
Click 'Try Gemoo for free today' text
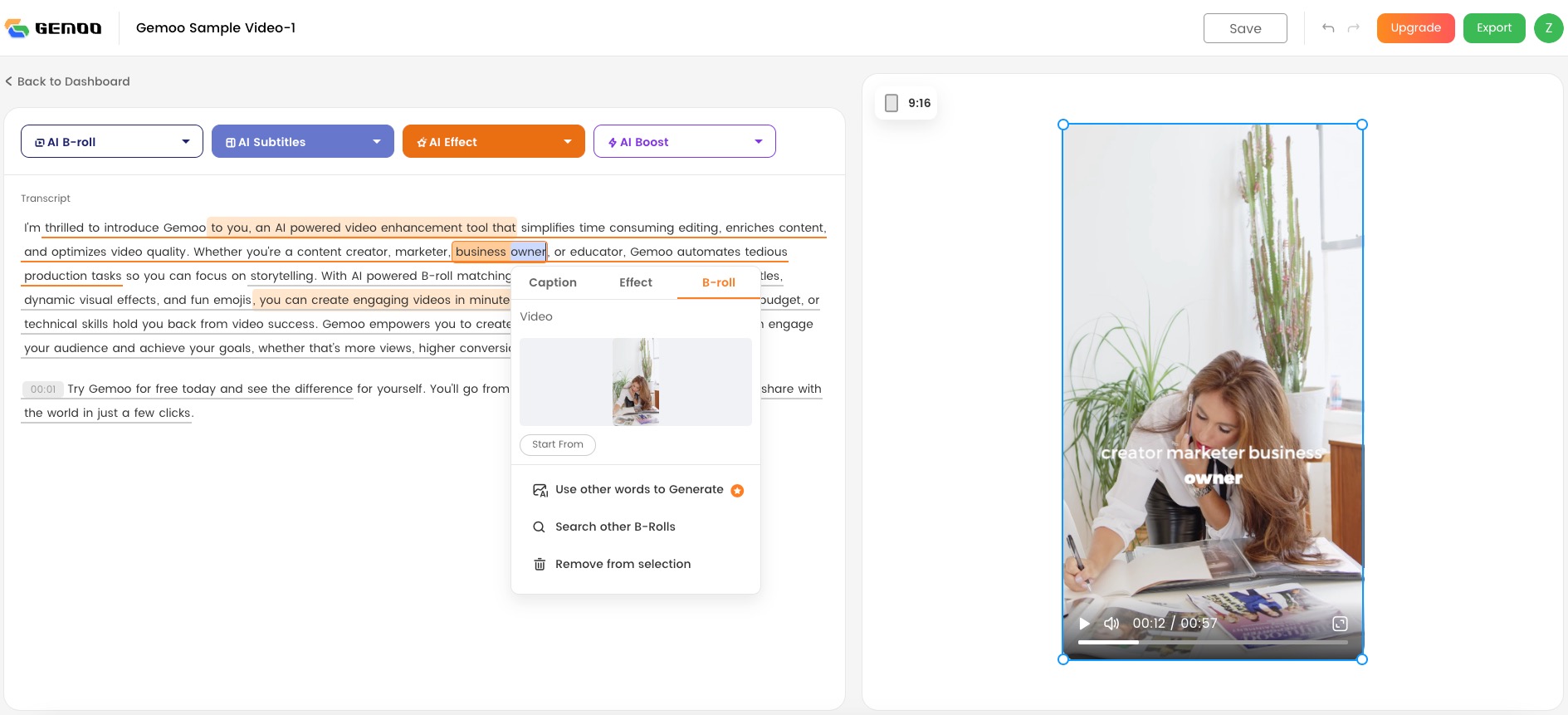click(142, 389)
